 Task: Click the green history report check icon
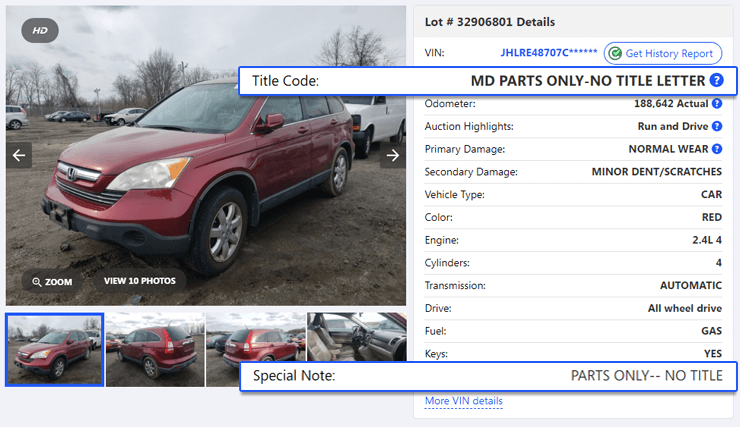[x=615, y=53]
